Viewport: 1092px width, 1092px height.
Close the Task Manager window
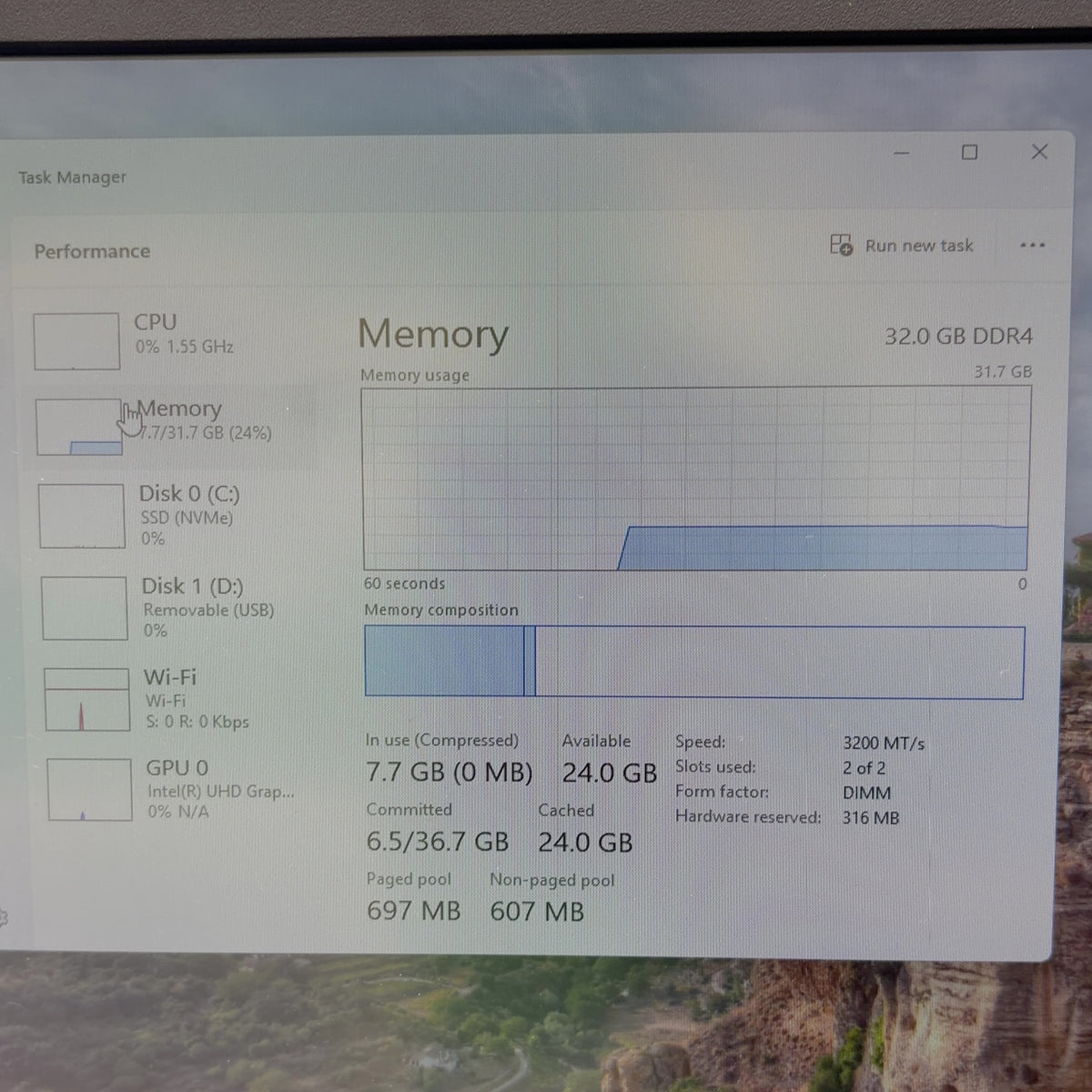click(1040, 151)
